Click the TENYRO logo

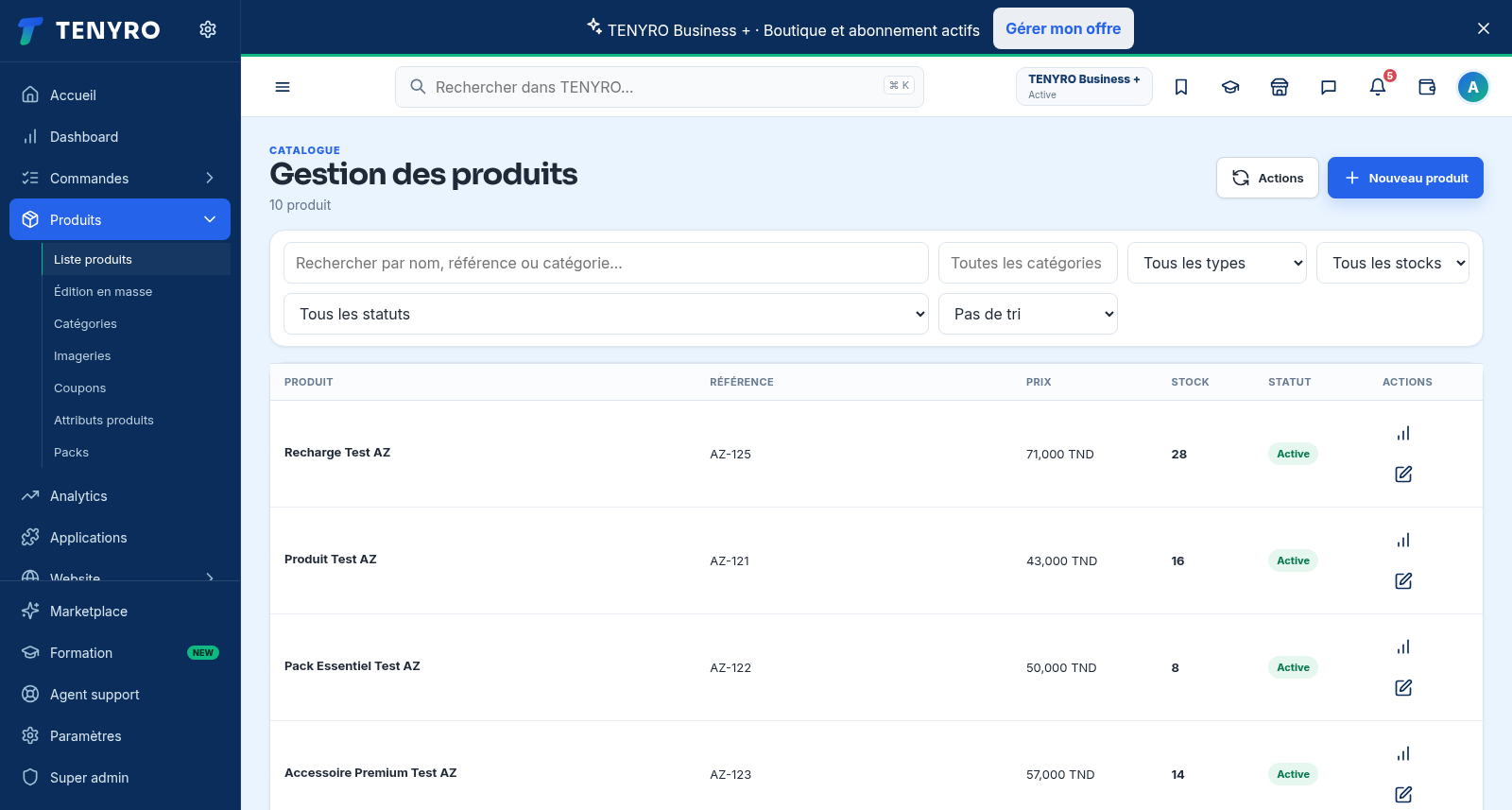point(90,30)
